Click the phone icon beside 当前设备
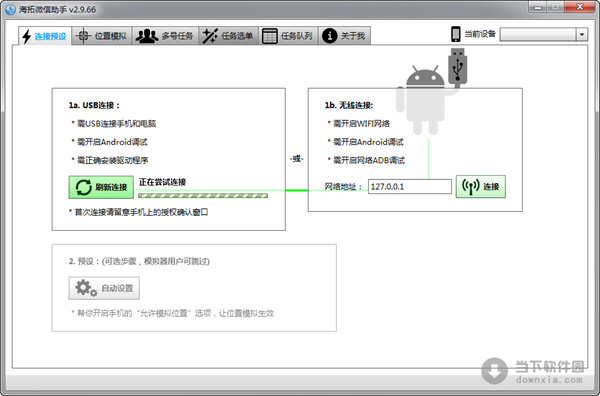This screenshot has height=396, width=600. tap(455, 34)
